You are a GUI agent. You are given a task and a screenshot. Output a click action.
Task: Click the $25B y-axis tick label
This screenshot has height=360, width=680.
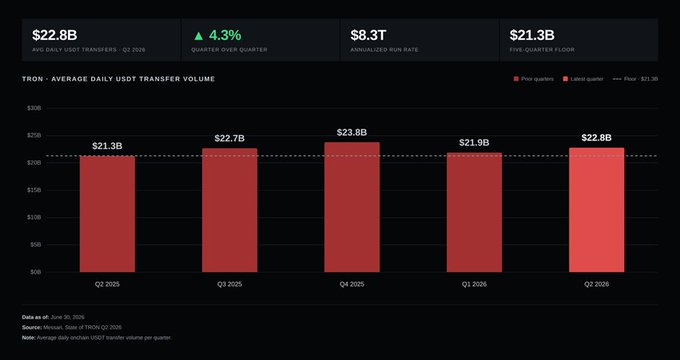click(x=34, y=135)
